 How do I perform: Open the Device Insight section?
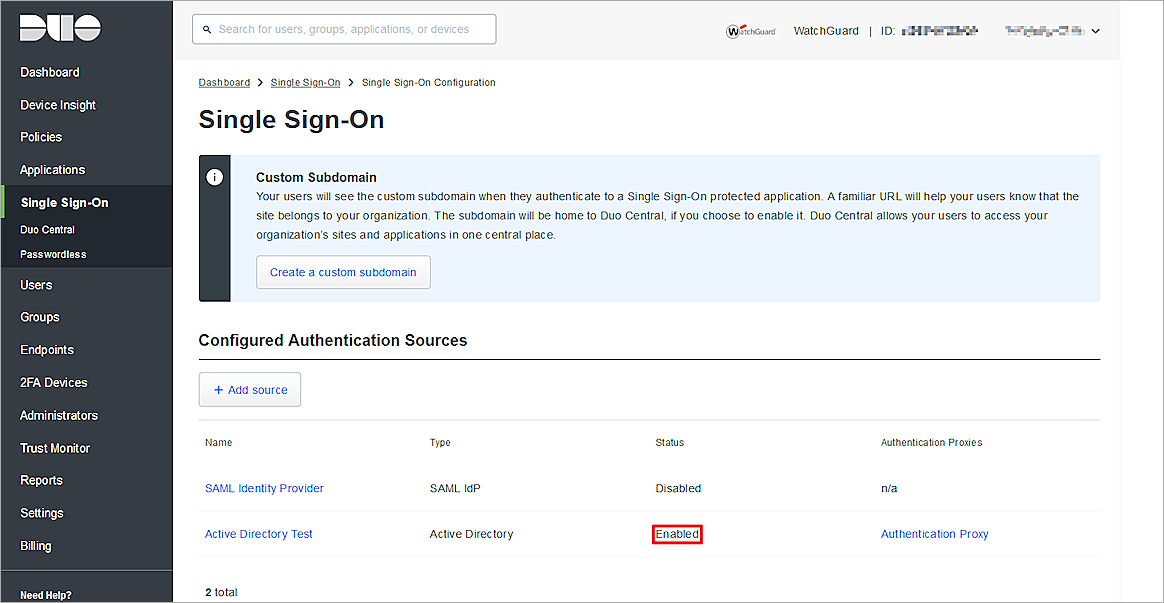(57, 104)
